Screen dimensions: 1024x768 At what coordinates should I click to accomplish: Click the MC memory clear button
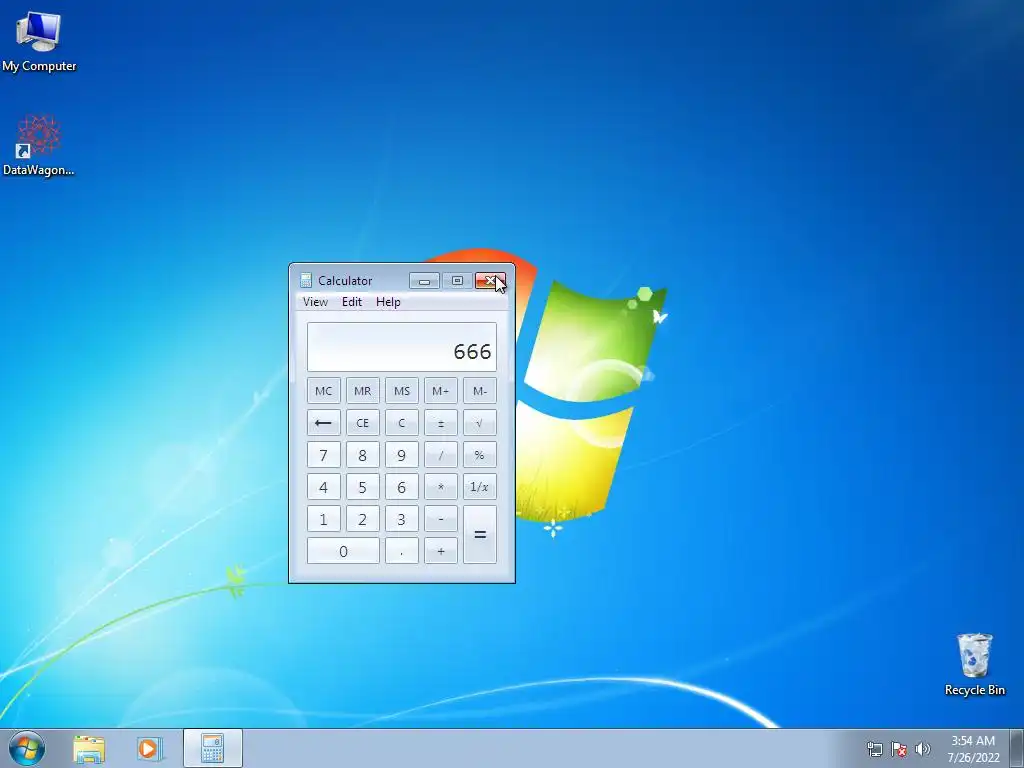[323, 391]
